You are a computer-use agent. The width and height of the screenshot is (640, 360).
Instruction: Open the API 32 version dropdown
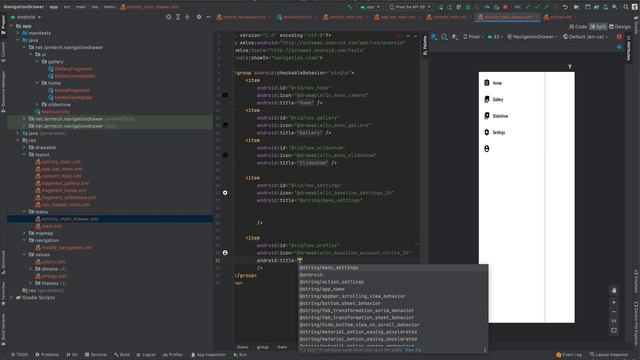496,37
